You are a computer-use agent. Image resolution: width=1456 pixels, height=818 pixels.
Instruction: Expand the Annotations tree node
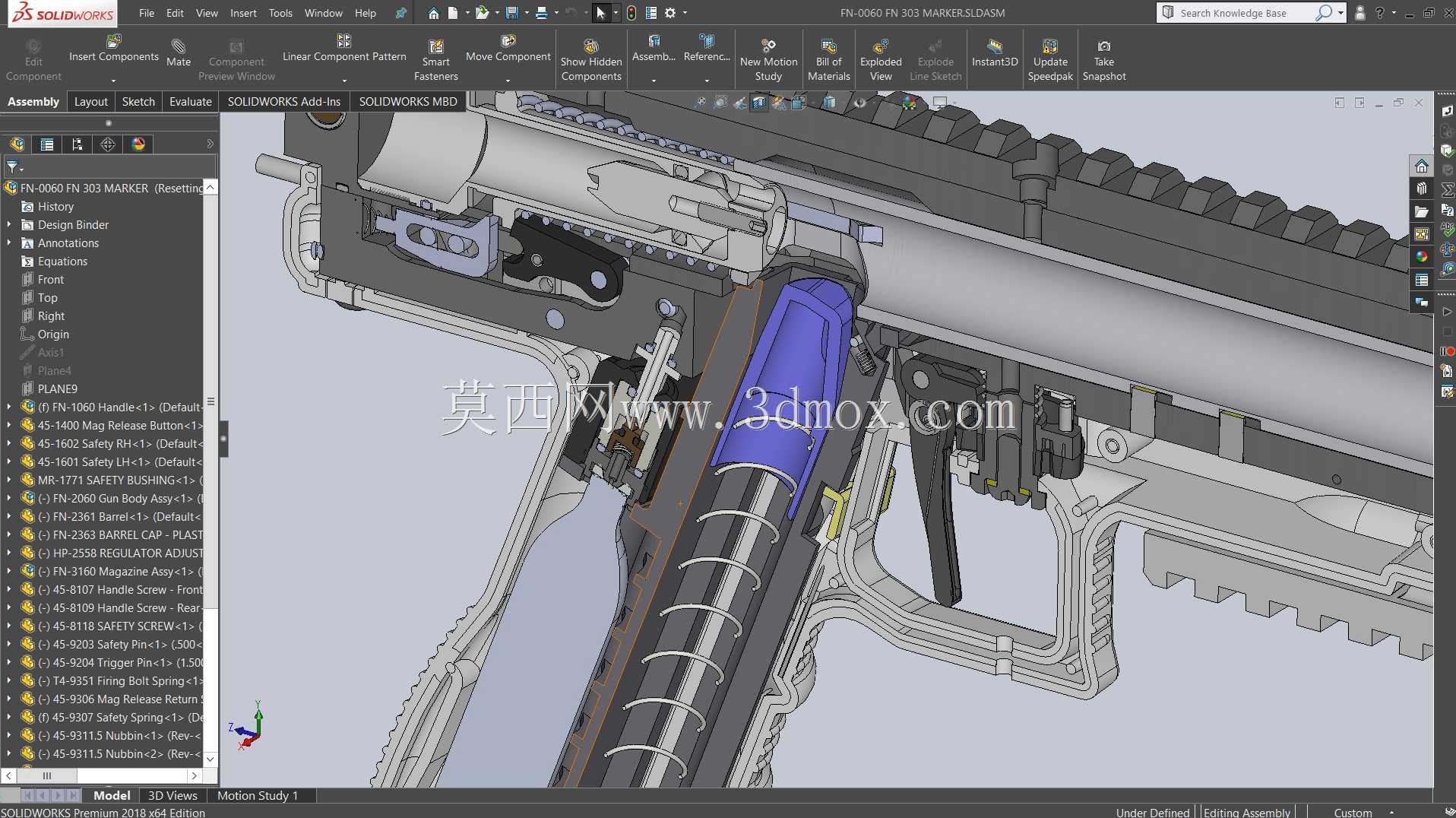pos(9,243)
